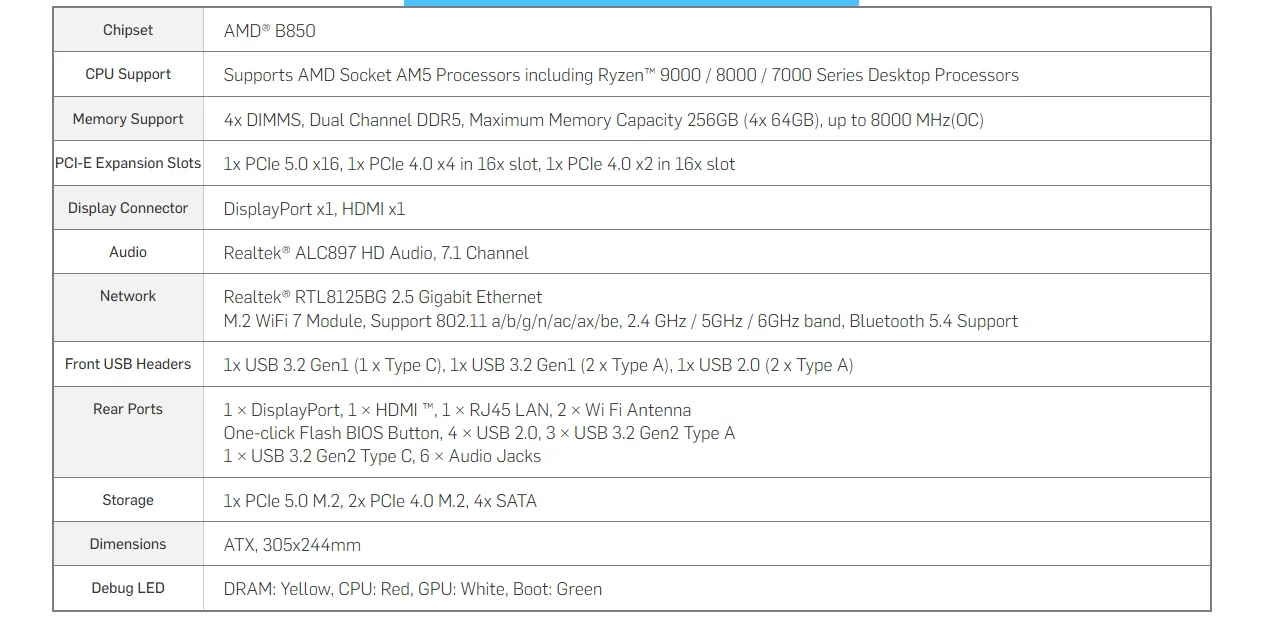Select the AMD B850 chipset value

(x=269, y=31)
